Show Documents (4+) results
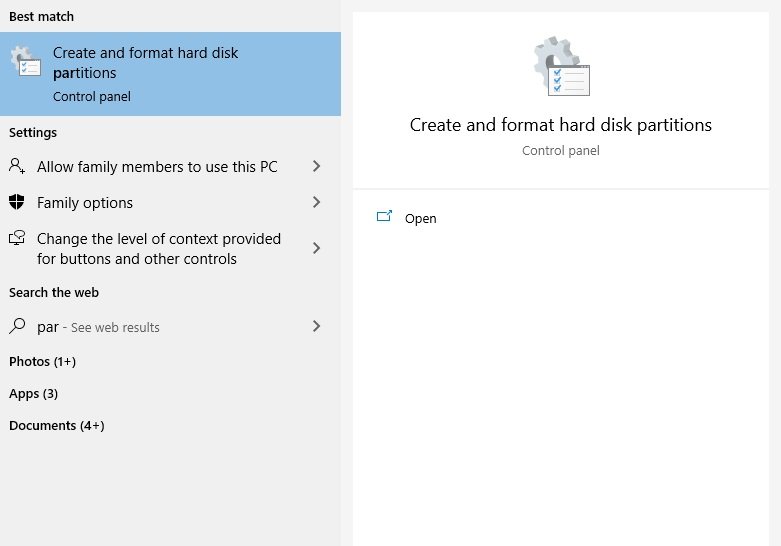Viewport: 781px width, 546px height. (x=56, y=425)
